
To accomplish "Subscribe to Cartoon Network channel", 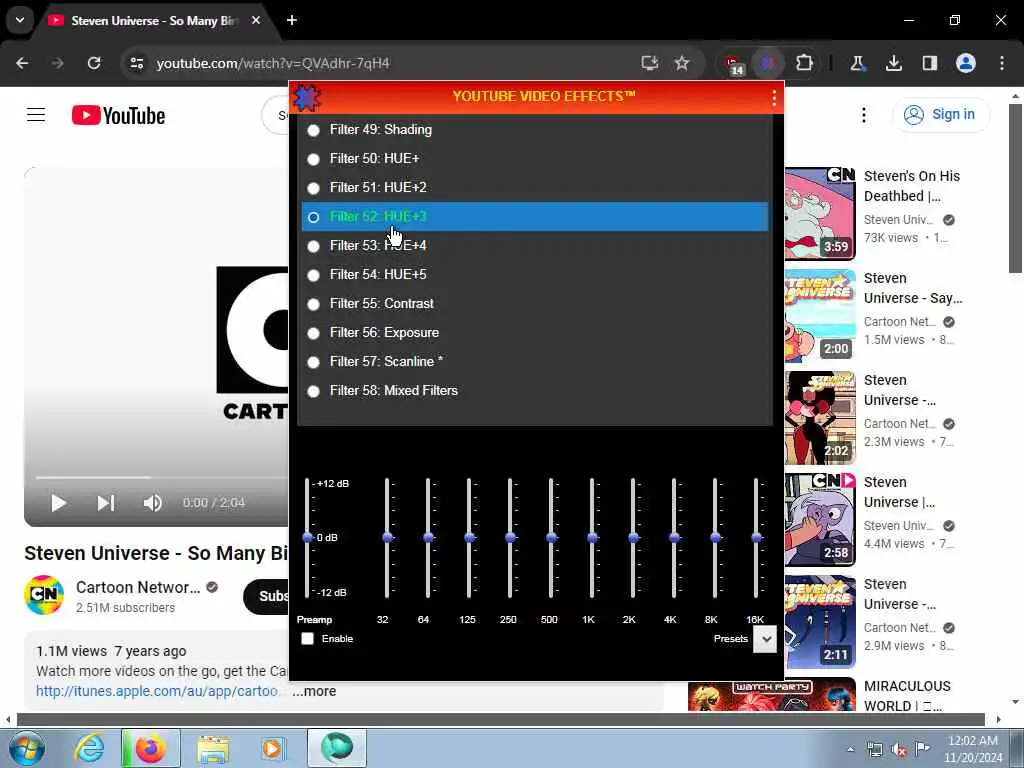I will point(266,596).
